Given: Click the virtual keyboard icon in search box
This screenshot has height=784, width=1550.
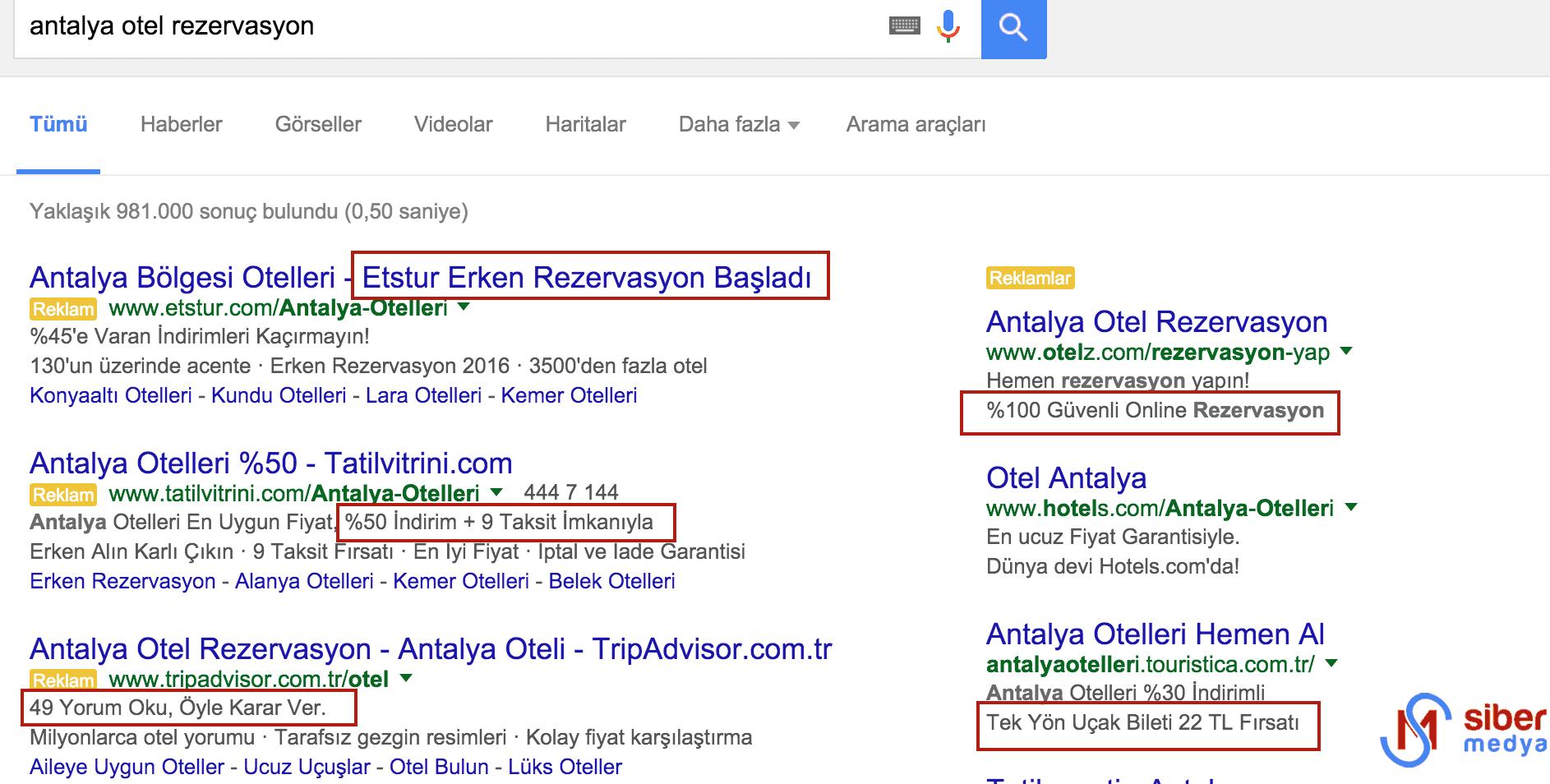Looking at the screenshot, I should 904,26.
